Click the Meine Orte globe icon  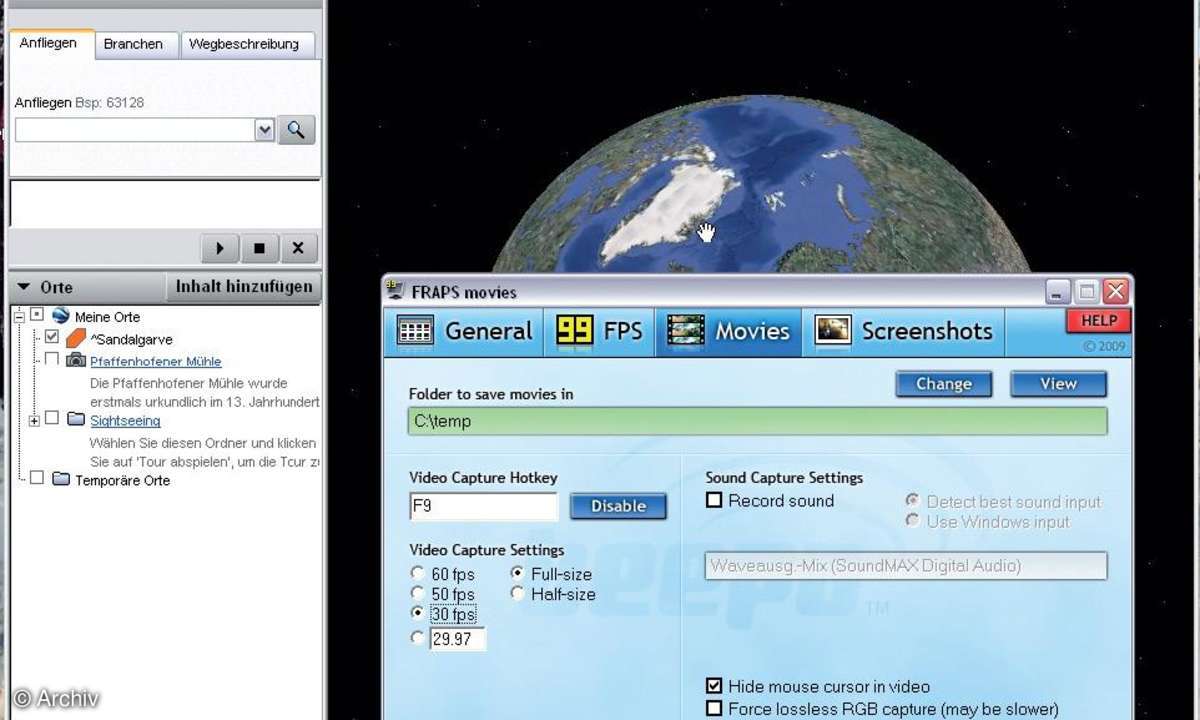[x=60, y=315]
